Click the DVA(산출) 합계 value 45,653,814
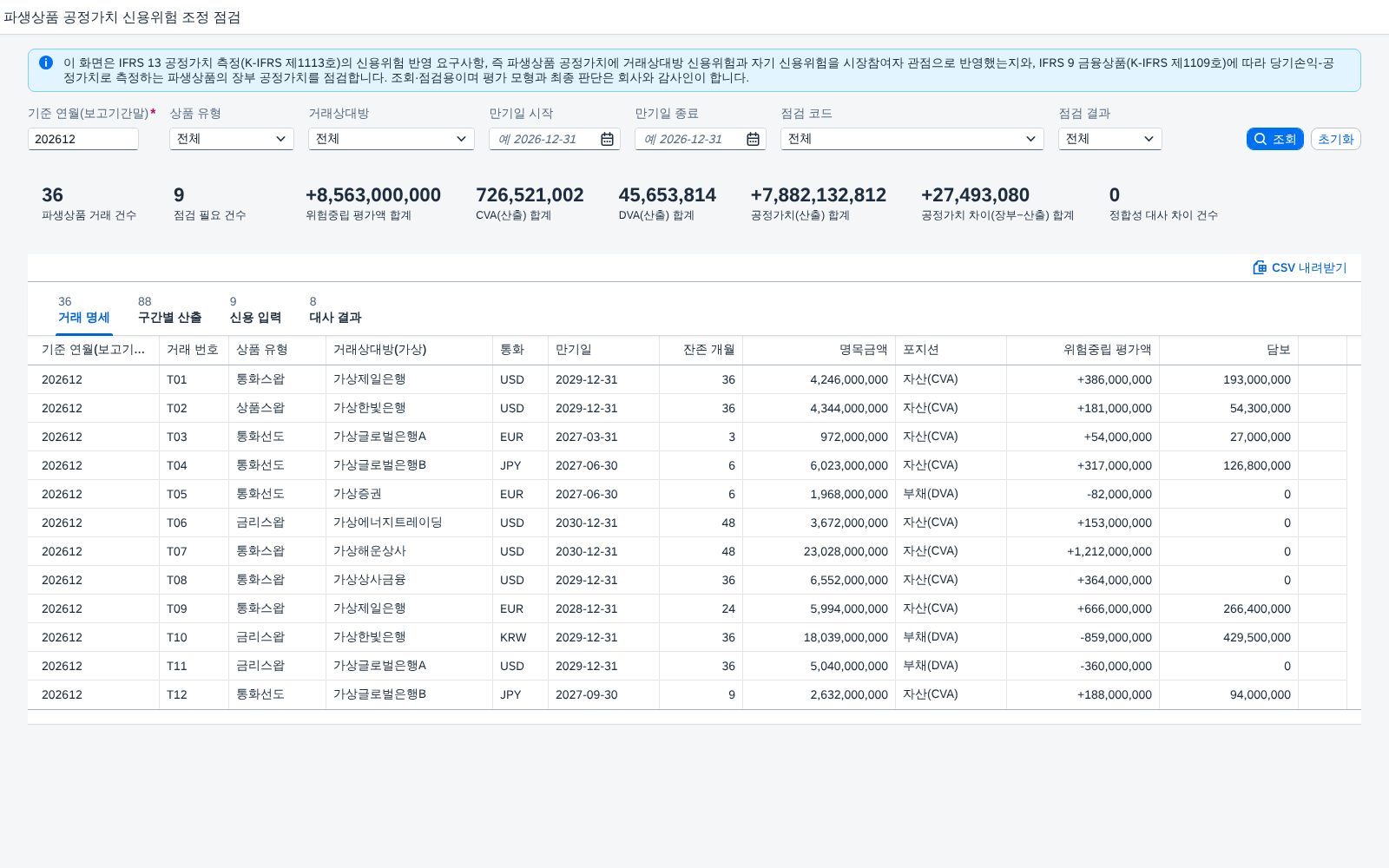 (x=668, y=195)
